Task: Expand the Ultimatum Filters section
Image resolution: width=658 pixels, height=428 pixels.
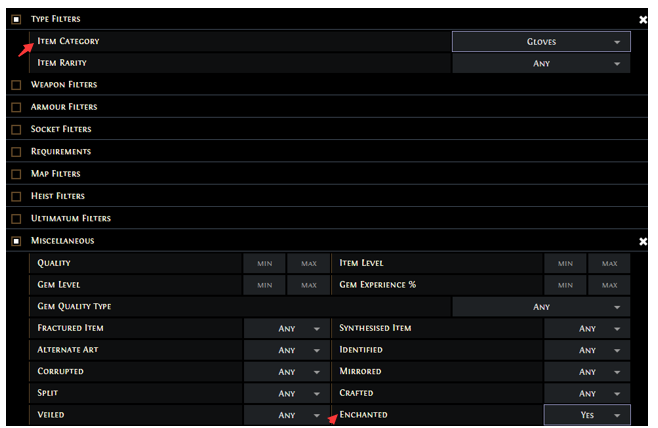Action: tap(71, 218)
